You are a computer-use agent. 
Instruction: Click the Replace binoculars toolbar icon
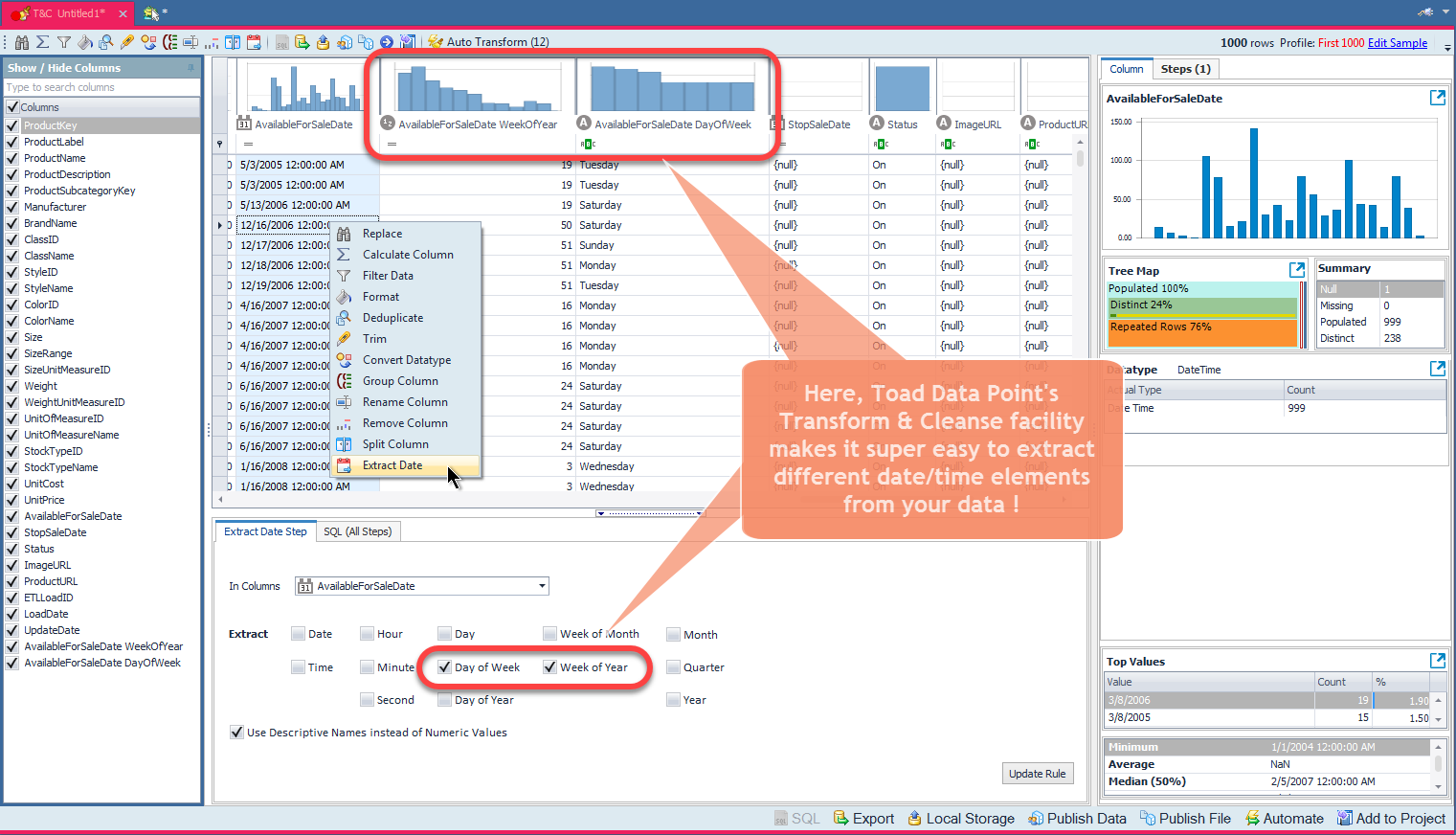(x=22, y=42)
